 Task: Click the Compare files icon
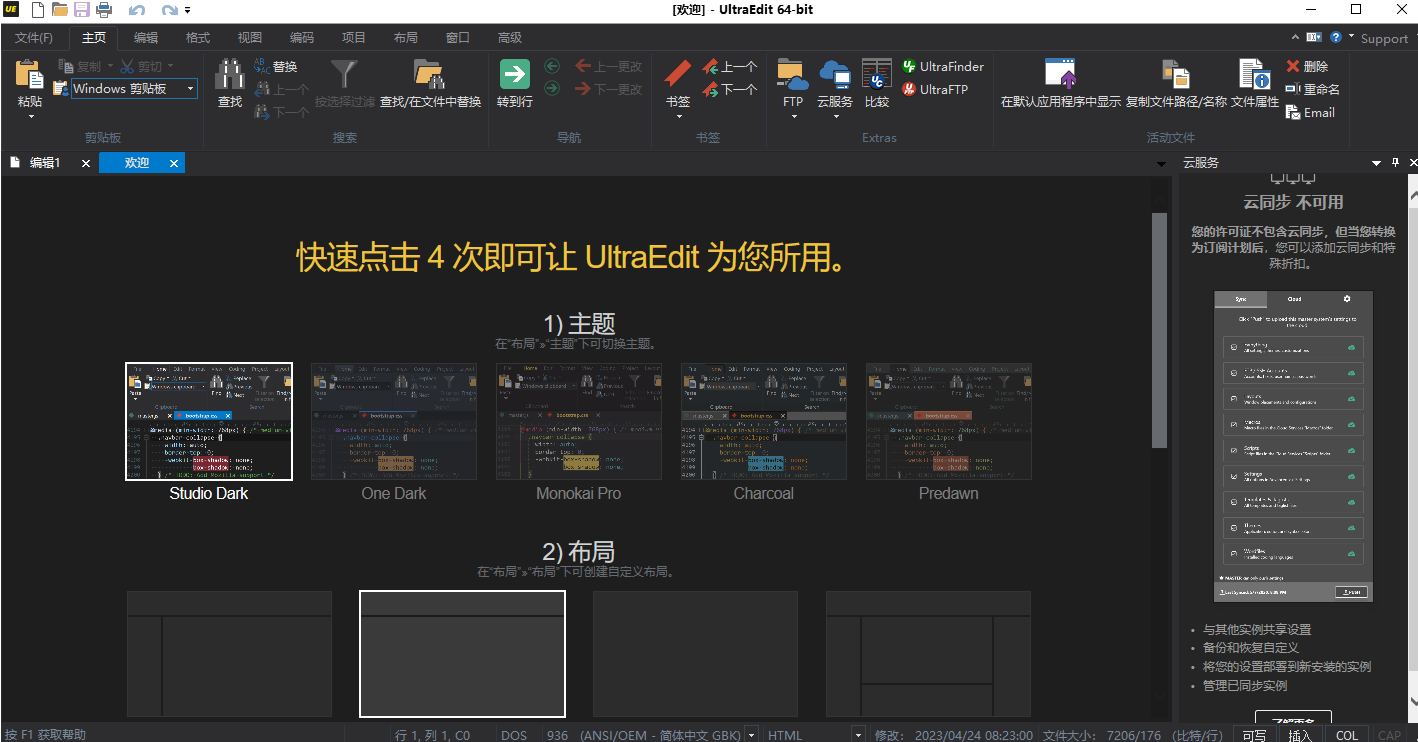pyautogui.click(x=877, y=75)
